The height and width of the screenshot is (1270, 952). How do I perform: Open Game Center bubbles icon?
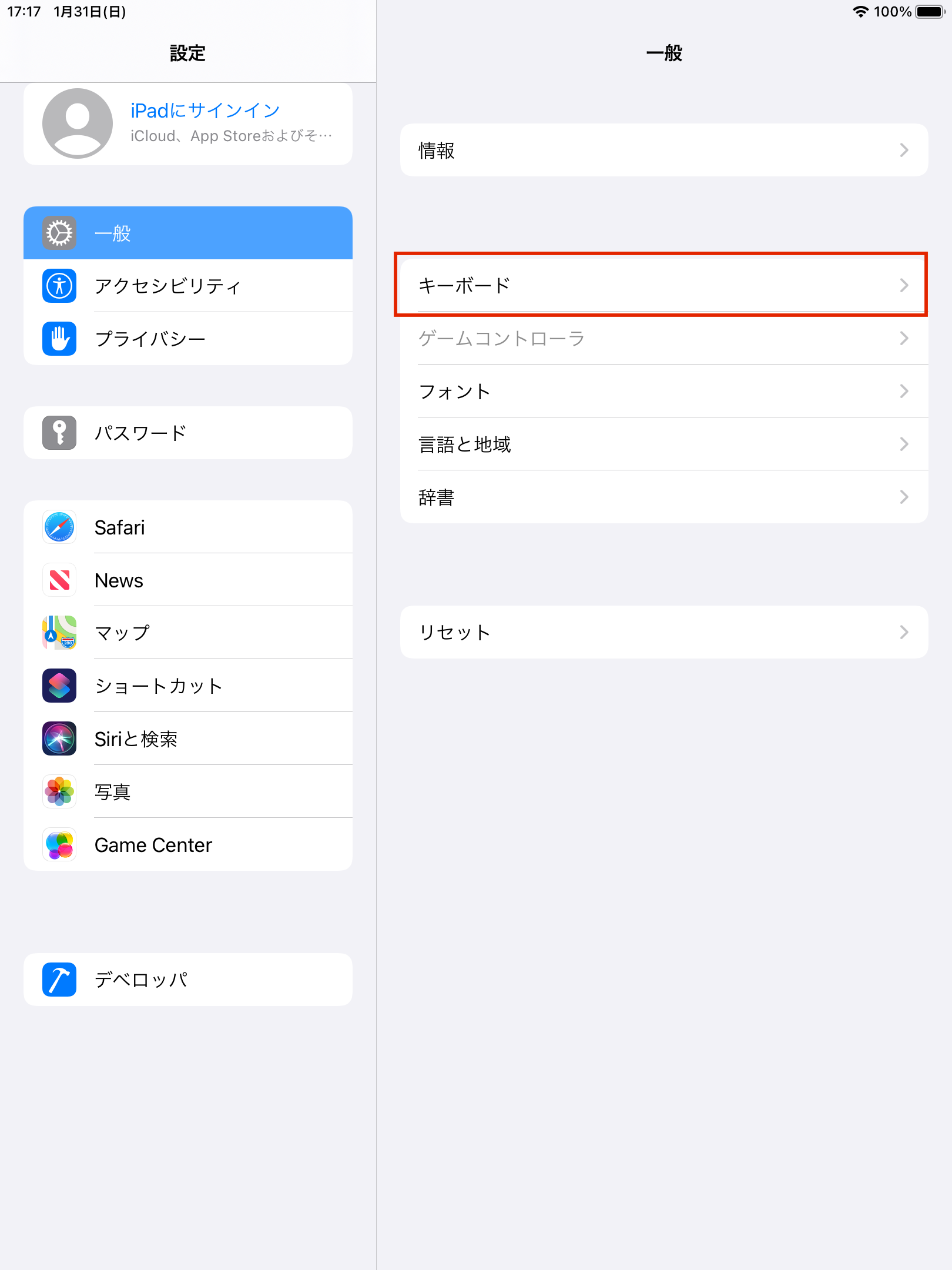tap(59, 844)
